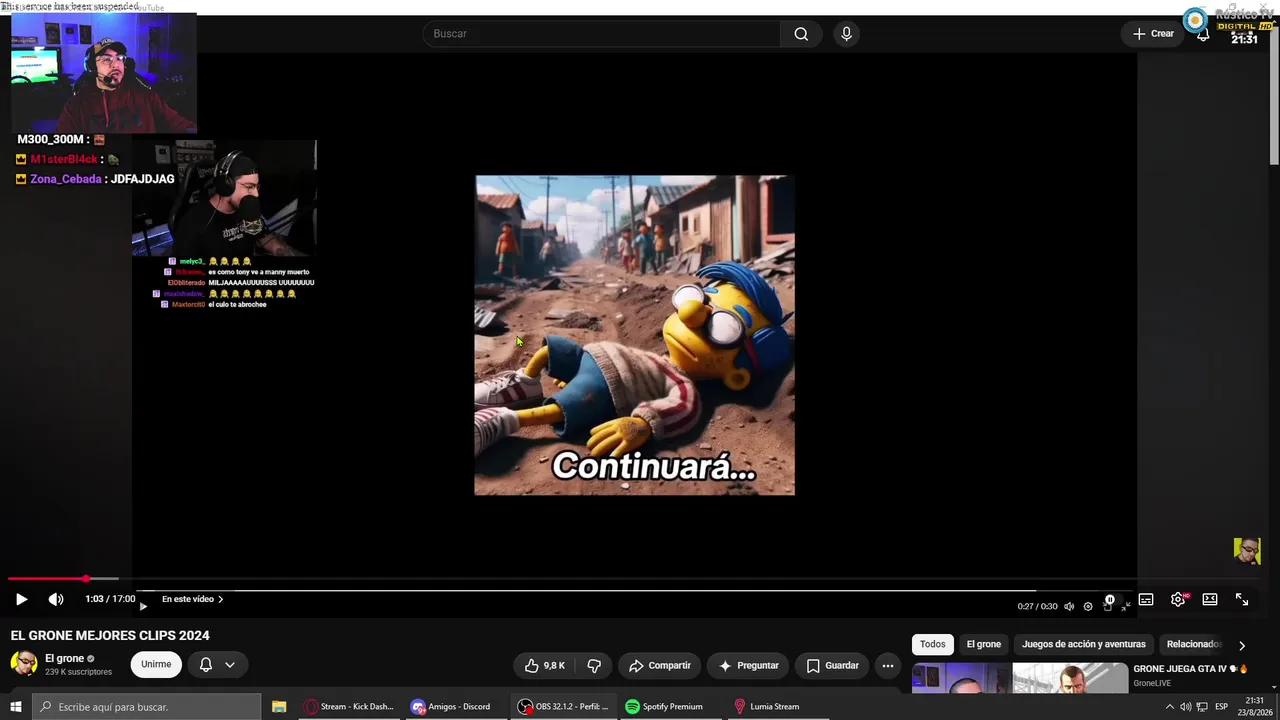1280x720 pixels.
Task: Open system tray volume control
Action: [x=1186, y=707]
